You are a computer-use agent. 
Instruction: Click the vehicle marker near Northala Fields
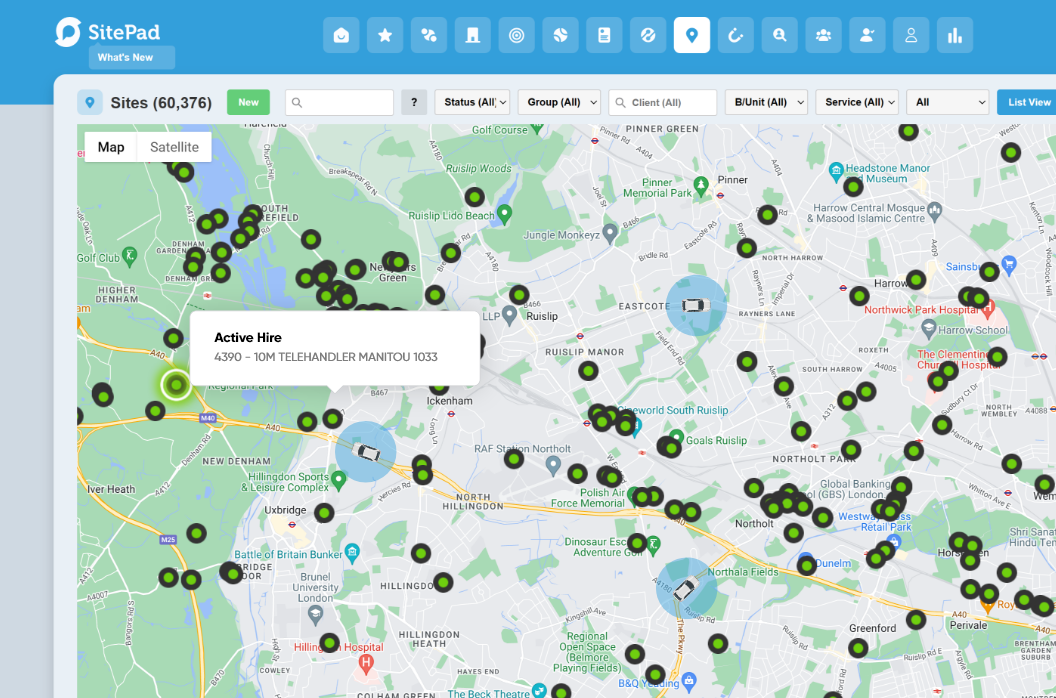pos(686,588)
